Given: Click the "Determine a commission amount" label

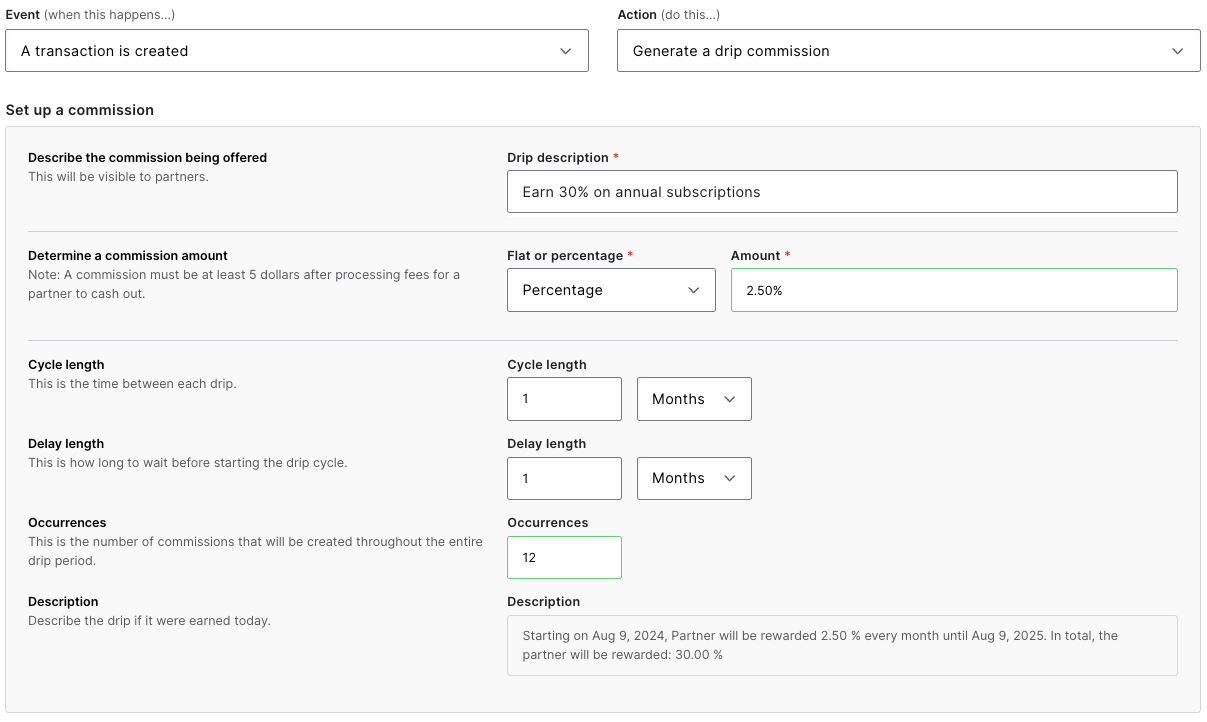Looking at the screenshot, I should [128, 256].
